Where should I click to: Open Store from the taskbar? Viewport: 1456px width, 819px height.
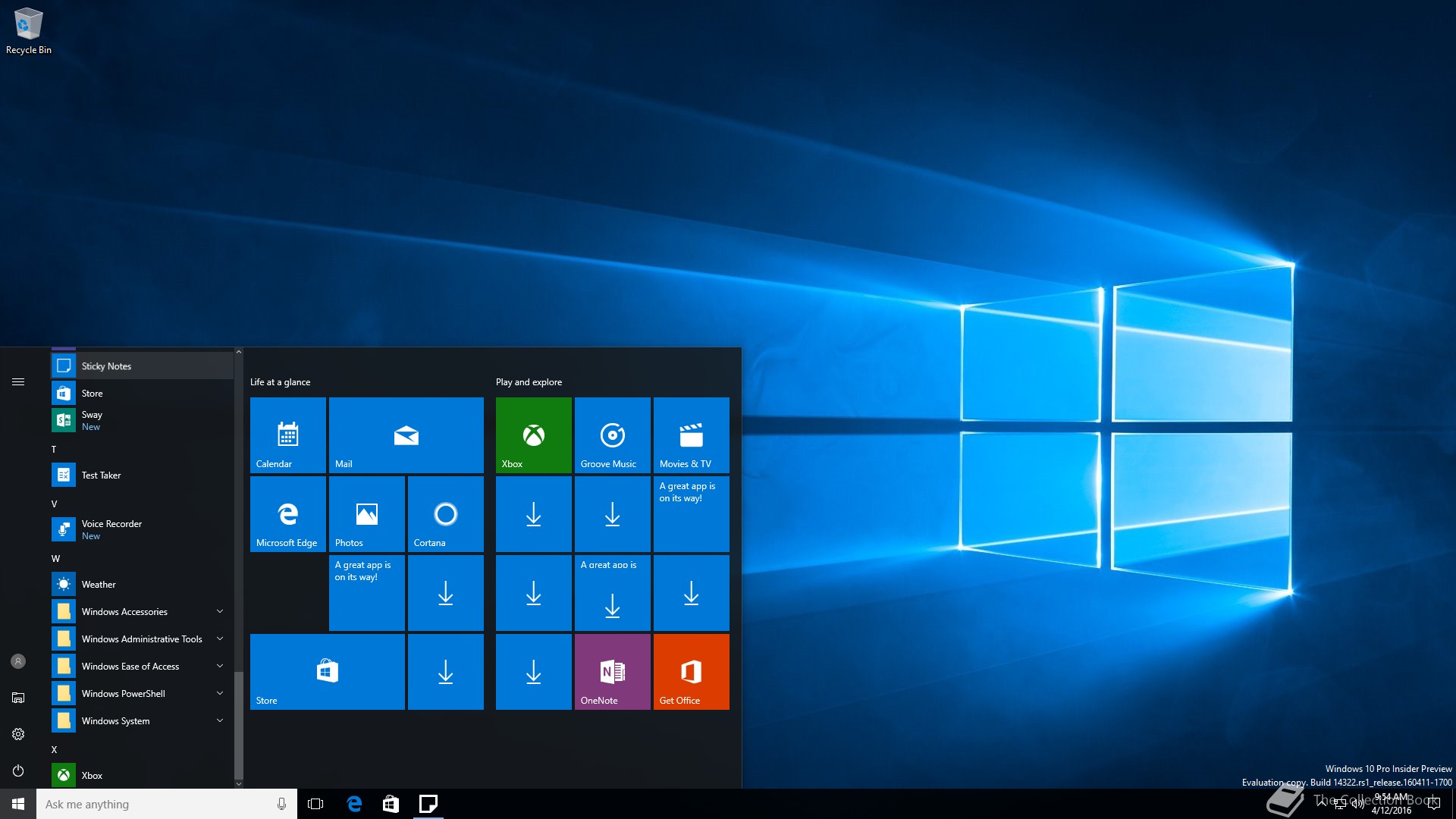point(391,804)
